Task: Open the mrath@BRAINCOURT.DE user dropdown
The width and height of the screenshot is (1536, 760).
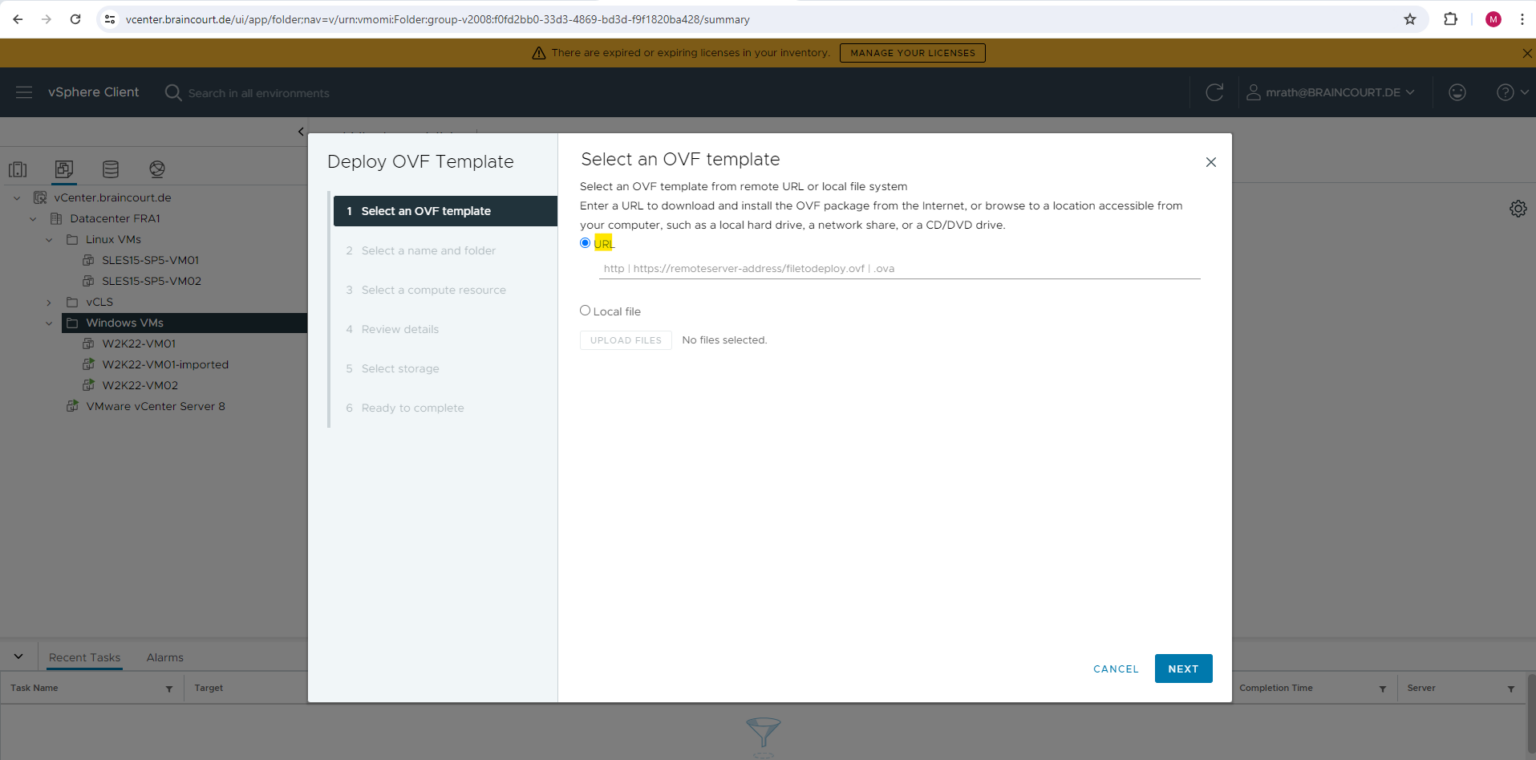Action: tap(1330, 92)
